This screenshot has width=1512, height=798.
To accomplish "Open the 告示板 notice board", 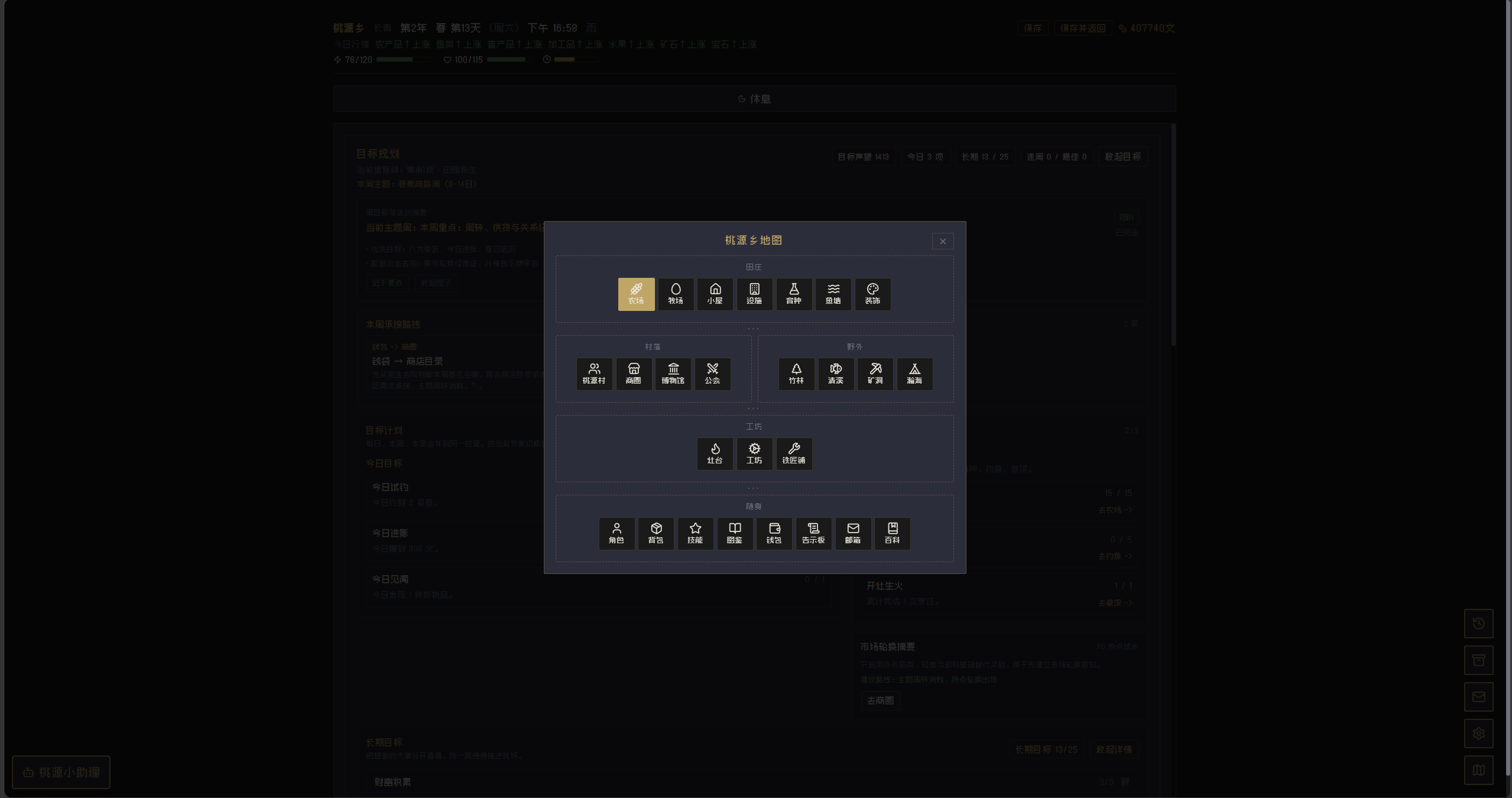I will coord(813,533).
